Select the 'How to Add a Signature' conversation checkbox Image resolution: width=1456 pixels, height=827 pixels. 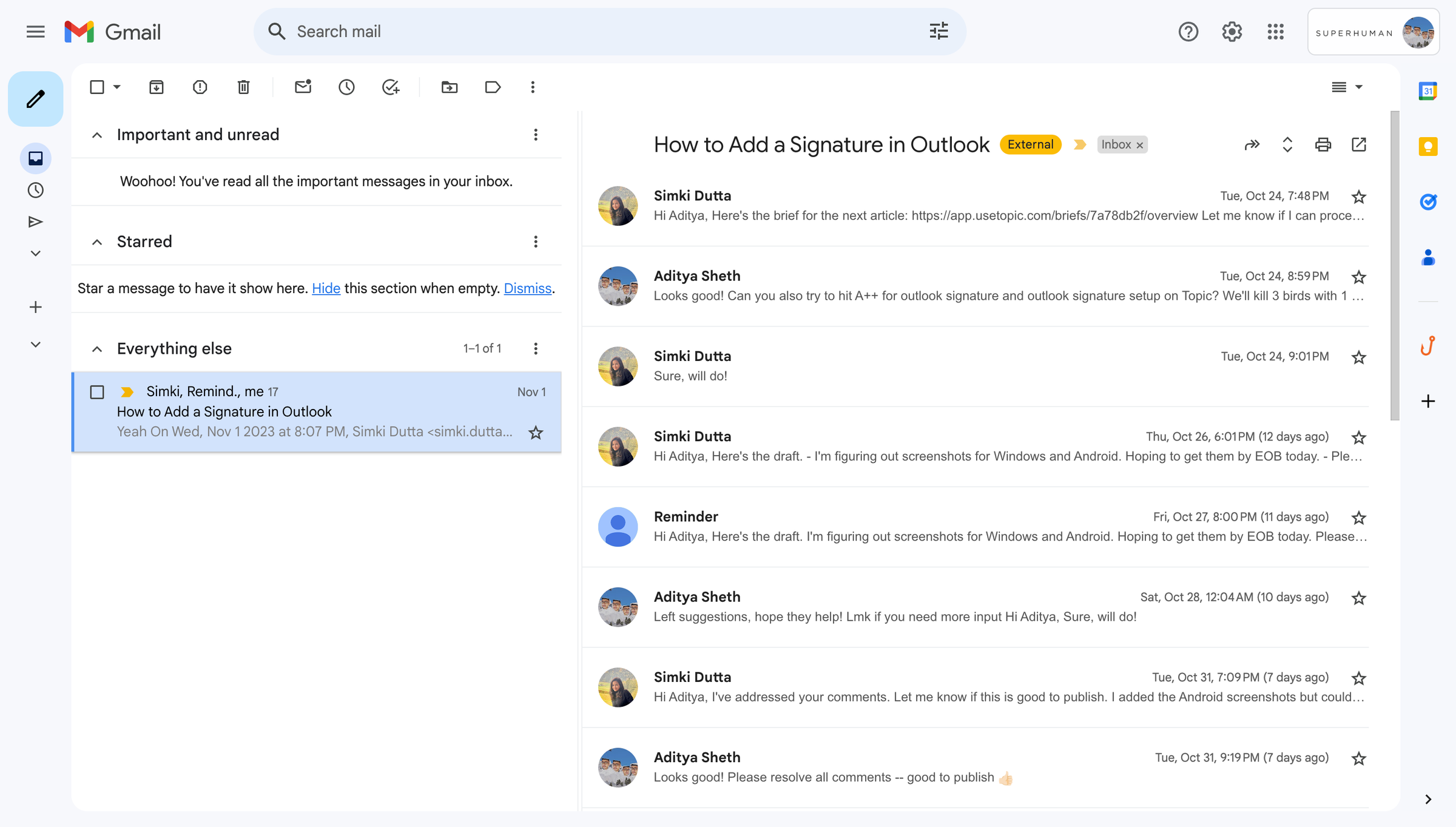click(96, 392)
